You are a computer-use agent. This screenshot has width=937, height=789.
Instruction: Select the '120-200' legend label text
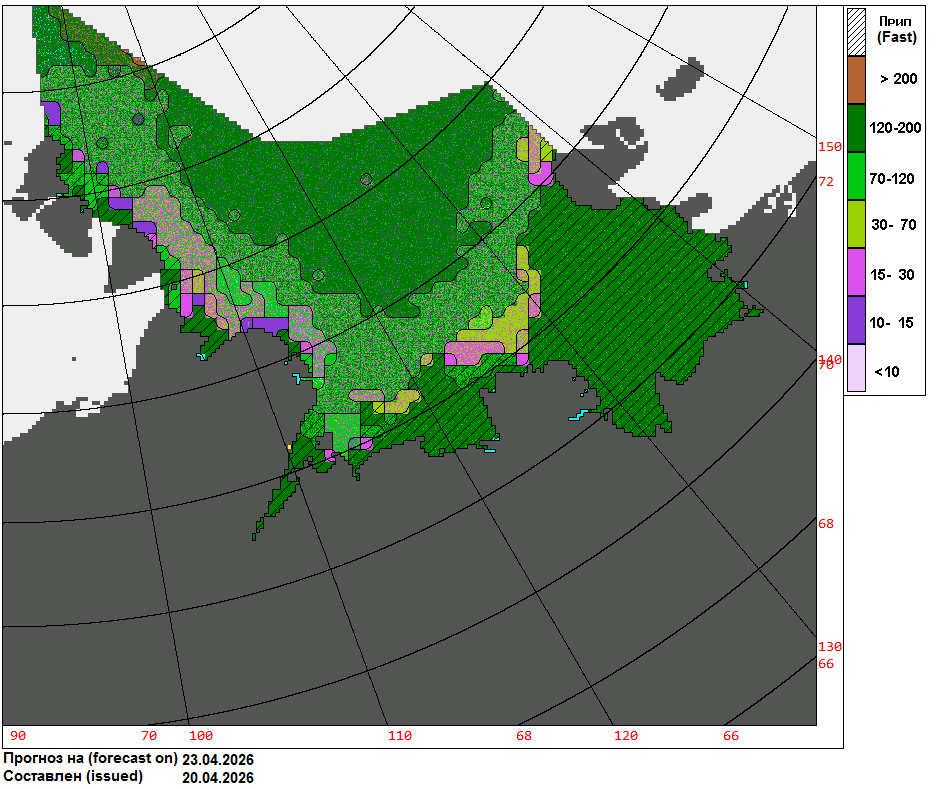[x=896, y=128]
